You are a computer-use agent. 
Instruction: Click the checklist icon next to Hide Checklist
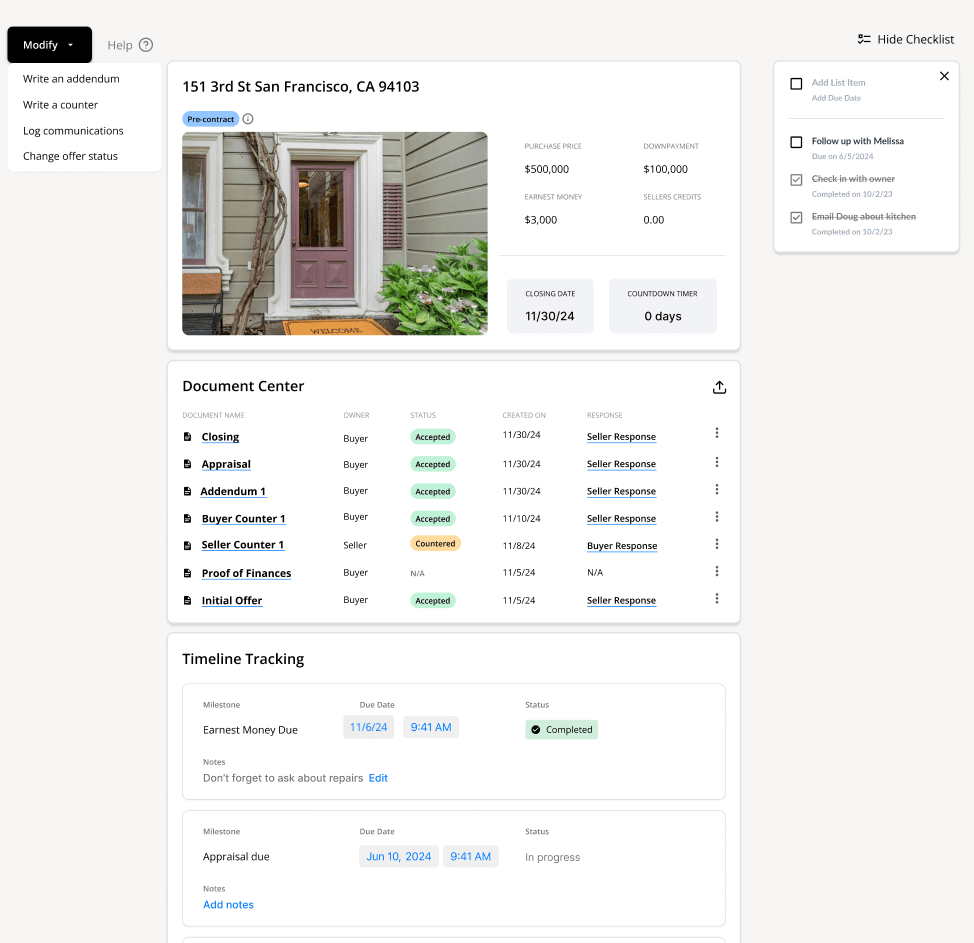click(x=863, y=39)
